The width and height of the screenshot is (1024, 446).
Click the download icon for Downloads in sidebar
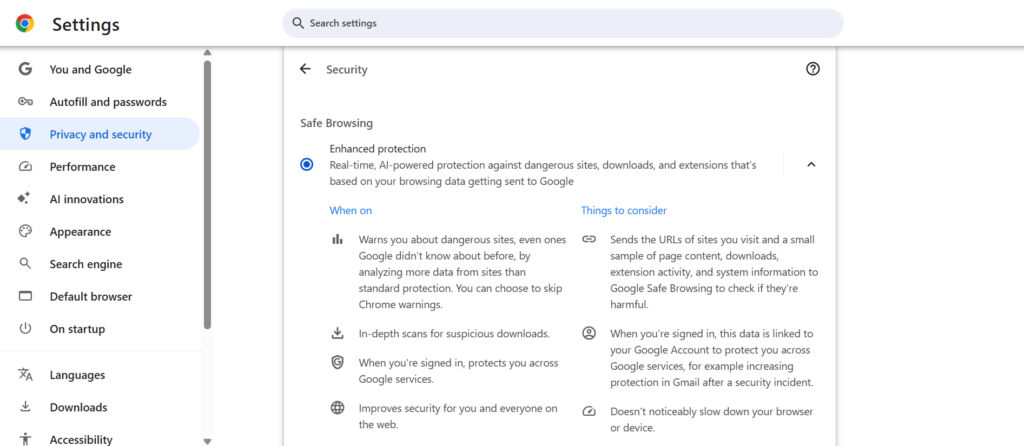point(25,407)
